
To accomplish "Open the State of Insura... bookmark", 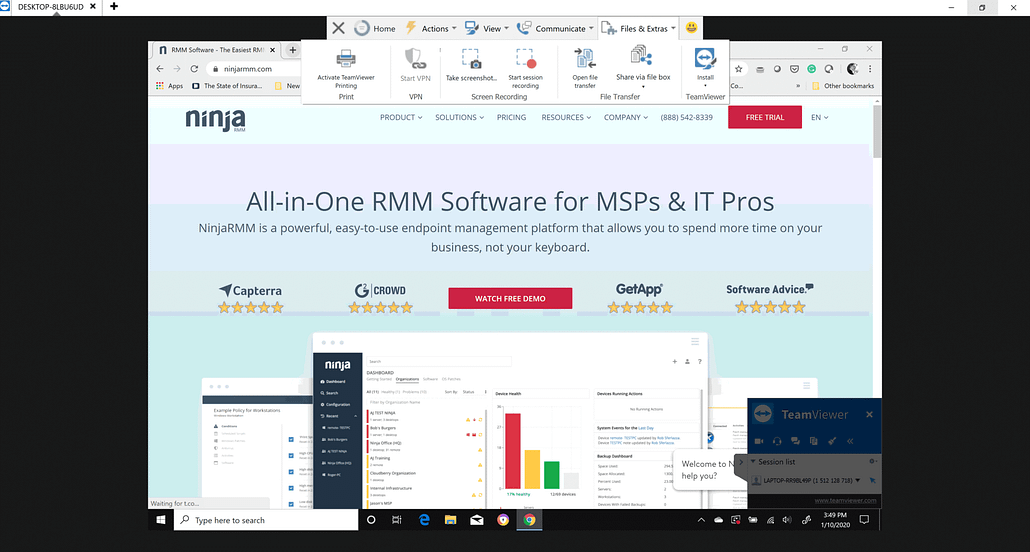I will click(x=227, y=85).
